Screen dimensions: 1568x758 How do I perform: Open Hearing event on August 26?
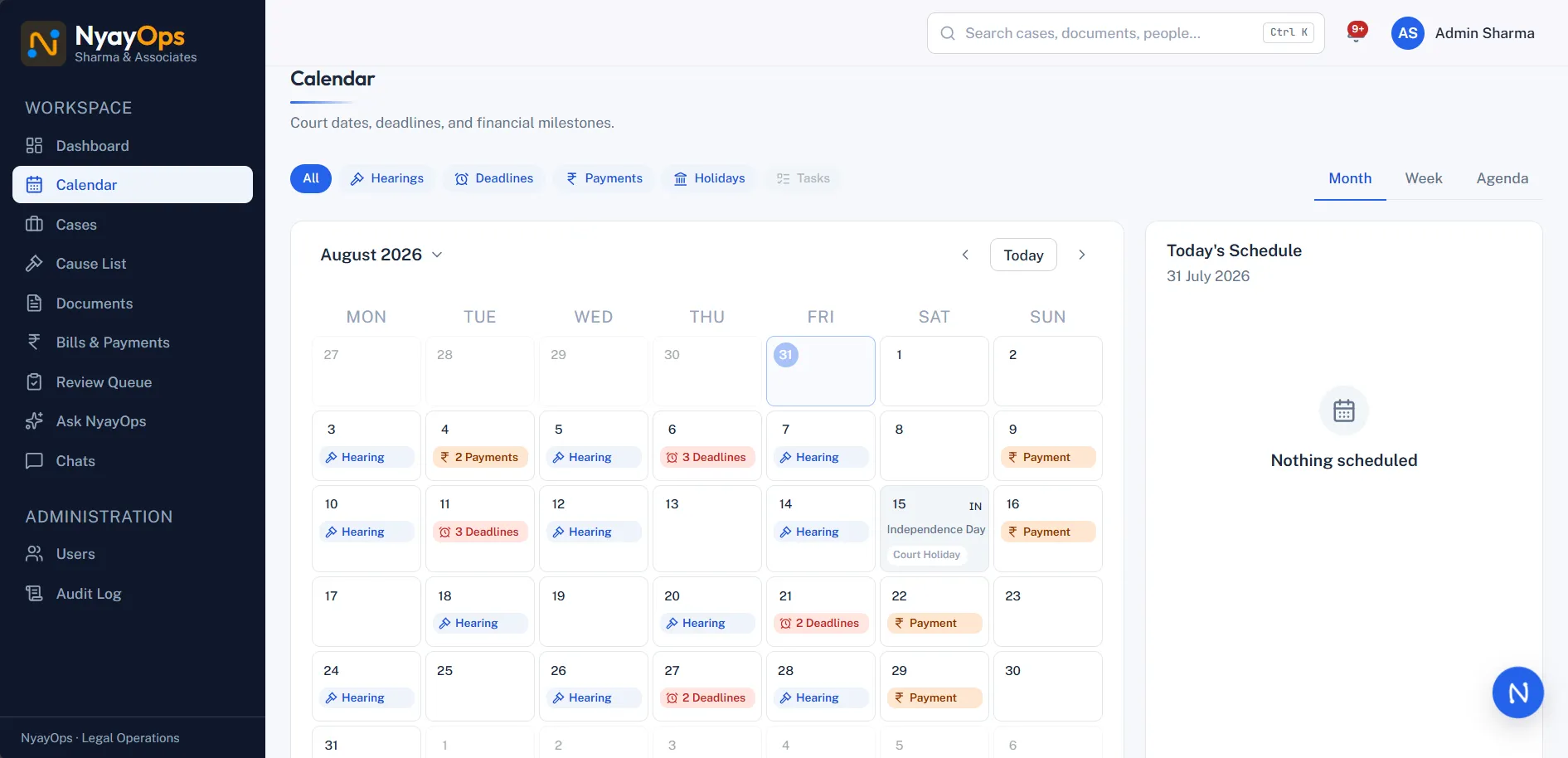pos(594,697)
